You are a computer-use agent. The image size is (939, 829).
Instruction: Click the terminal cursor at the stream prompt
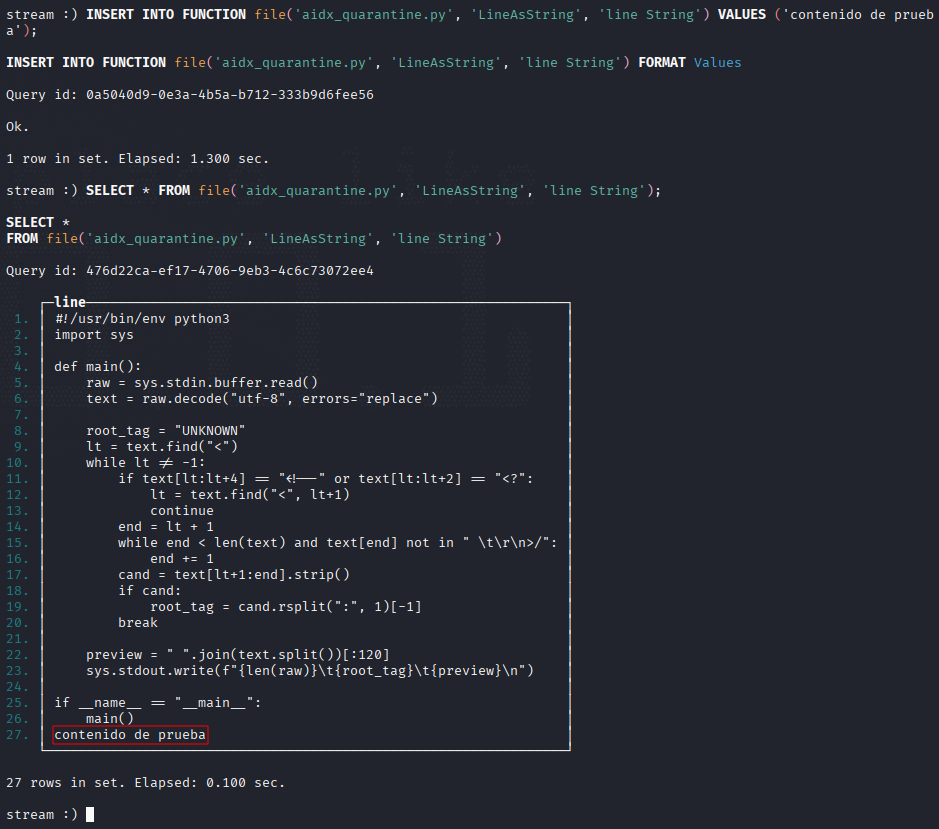90,814
